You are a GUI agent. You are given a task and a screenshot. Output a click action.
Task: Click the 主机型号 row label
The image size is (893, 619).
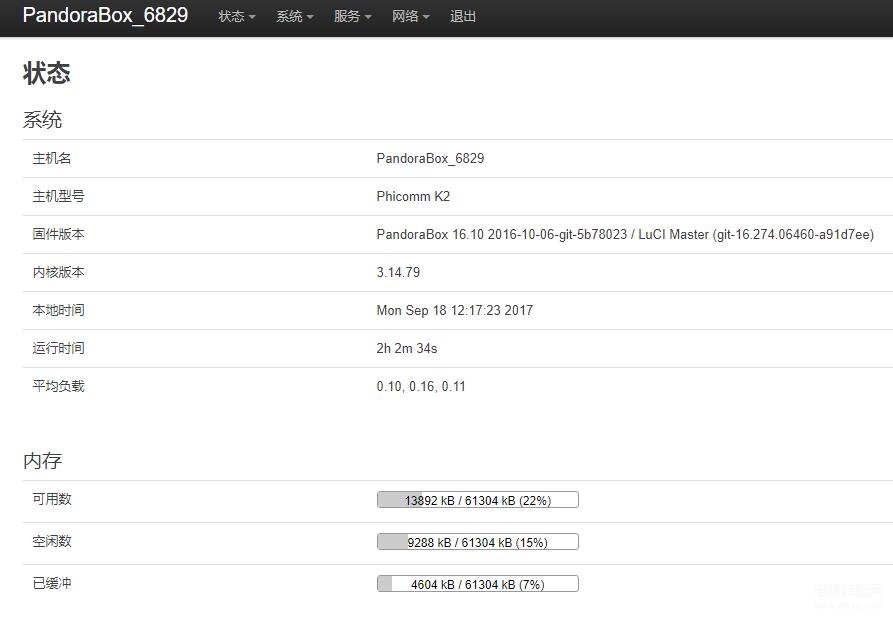(x=59, y=196)
